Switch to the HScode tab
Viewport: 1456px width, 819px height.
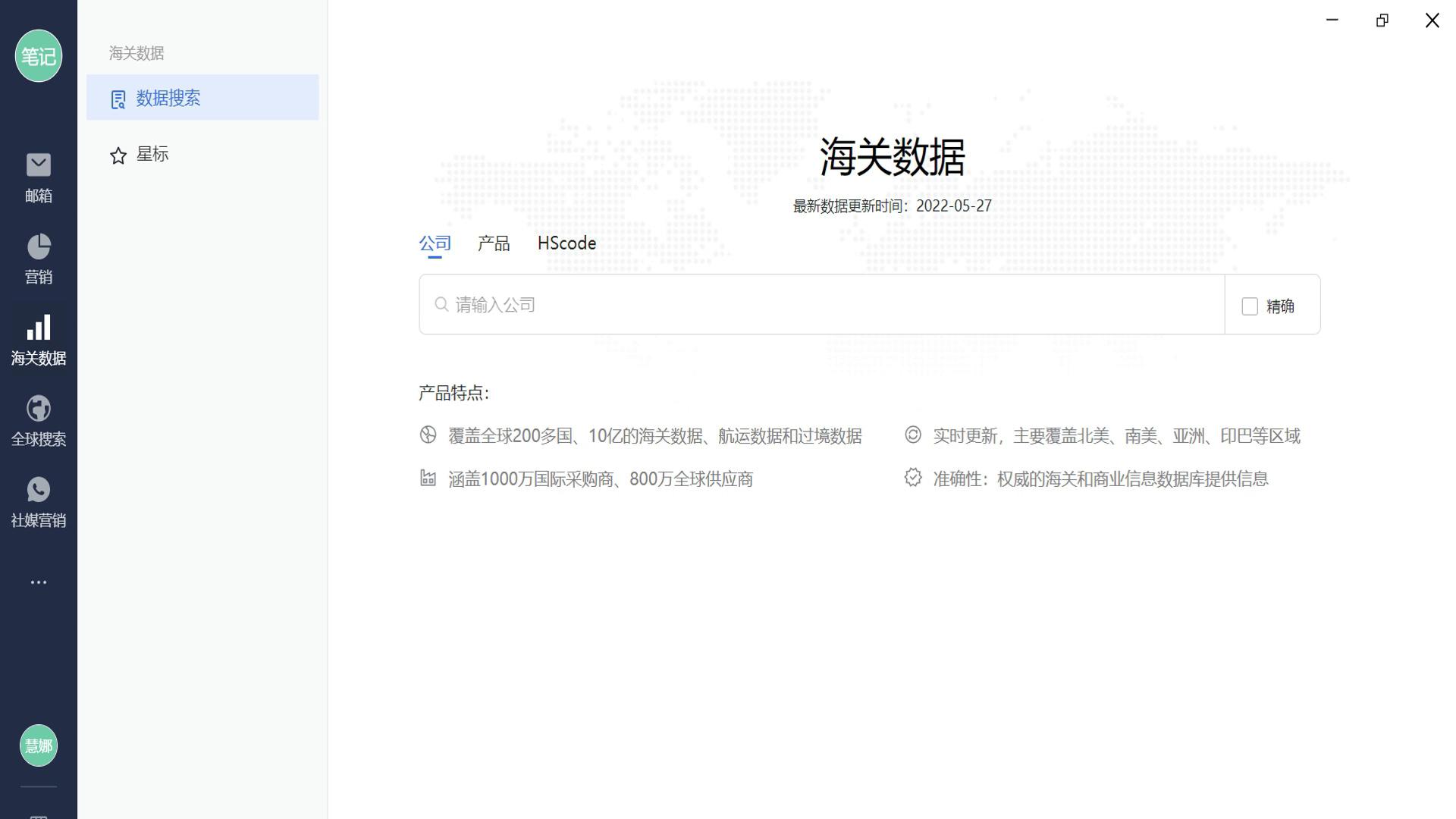(566, 243)
